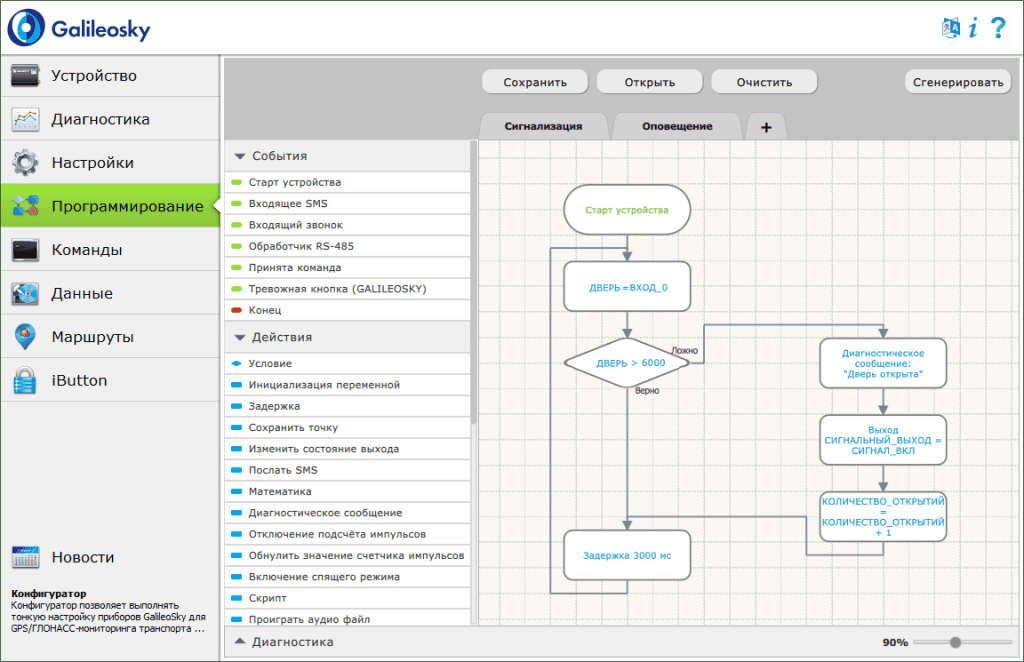Switch to the Сигнализация tab

point(543,127)
